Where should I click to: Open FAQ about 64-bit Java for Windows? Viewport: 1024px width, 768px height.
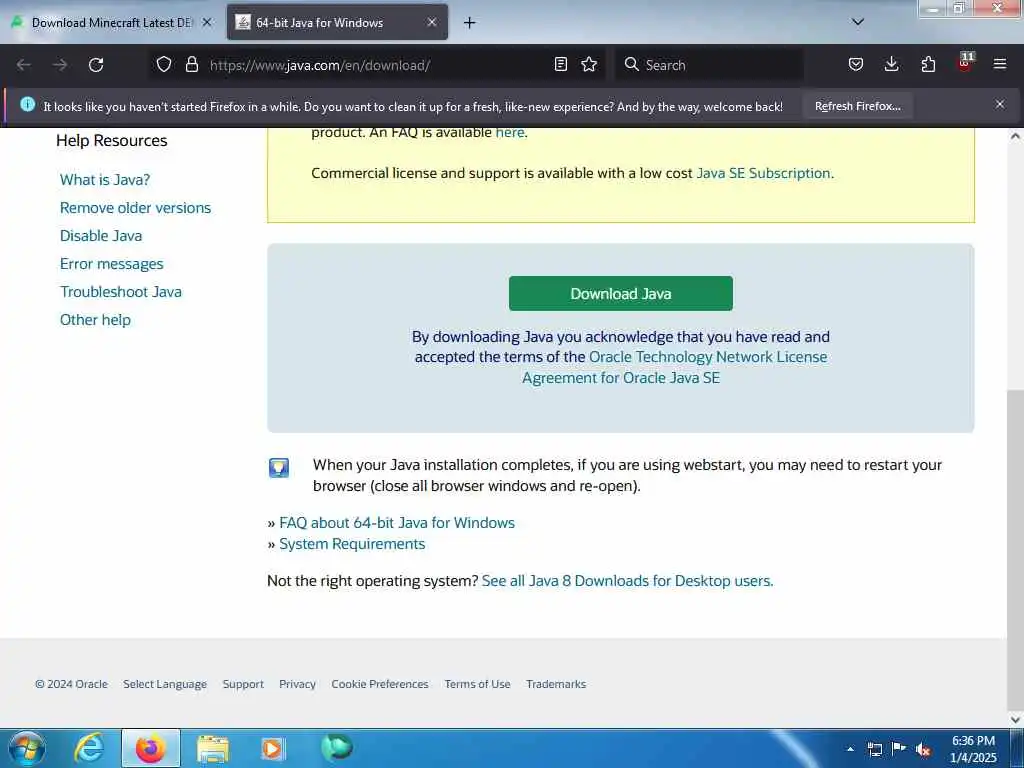(x=397, y=523)
